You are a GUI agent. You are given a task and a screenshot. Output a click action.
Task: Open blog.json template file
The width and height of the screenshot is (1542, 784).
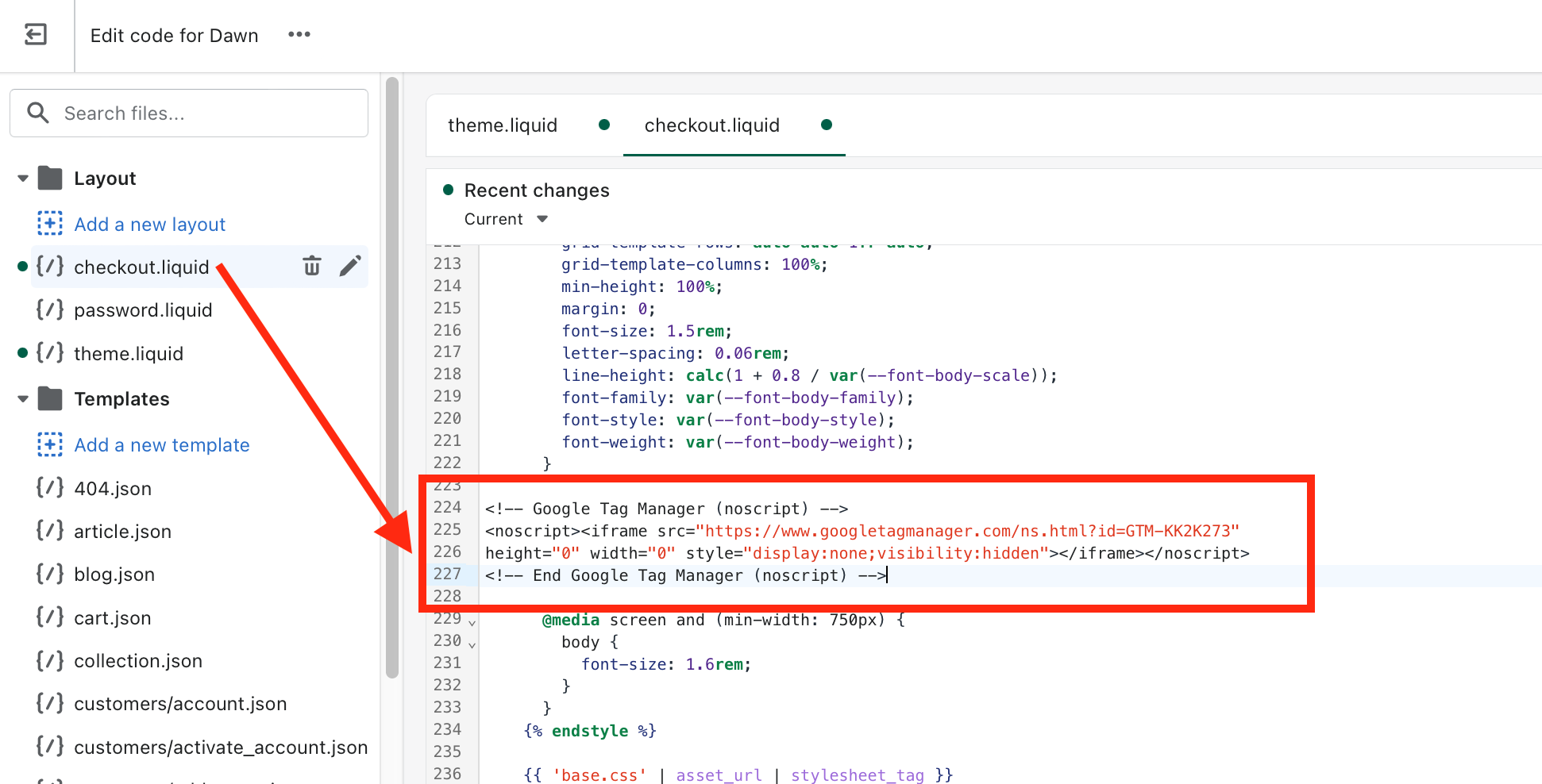(114, 575)
